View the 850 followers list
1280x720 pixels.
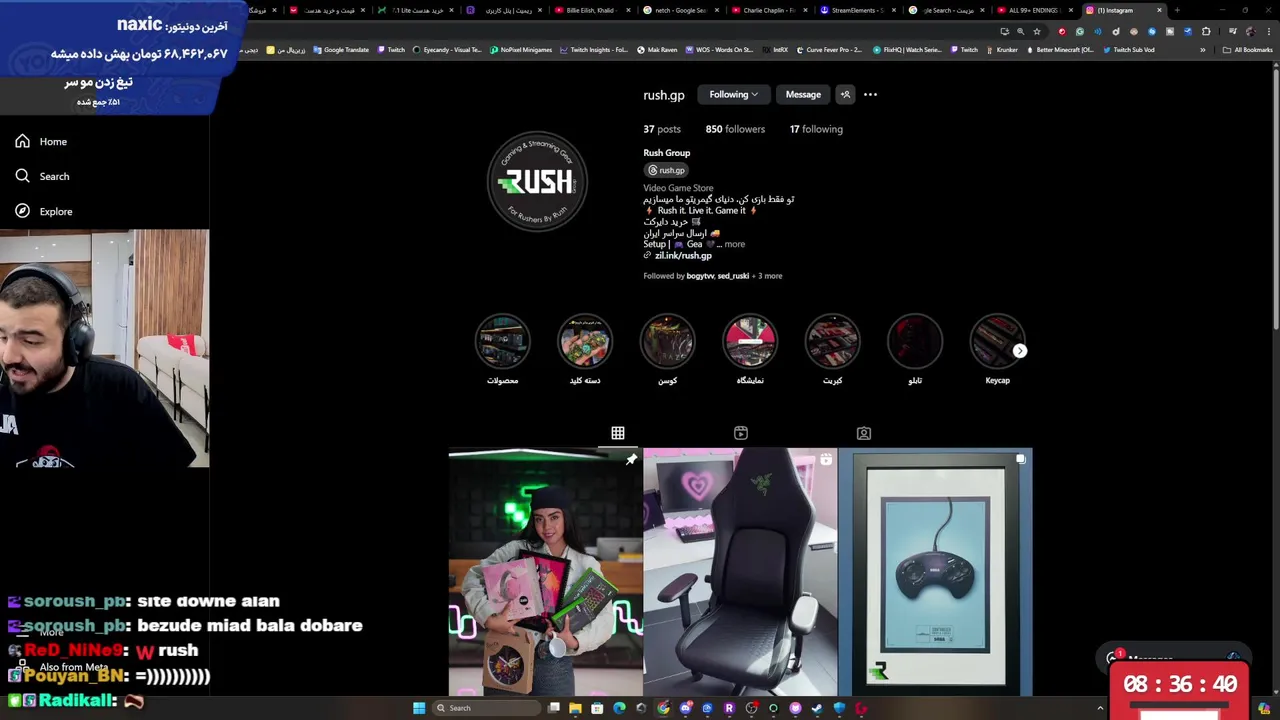pos(735,129)
